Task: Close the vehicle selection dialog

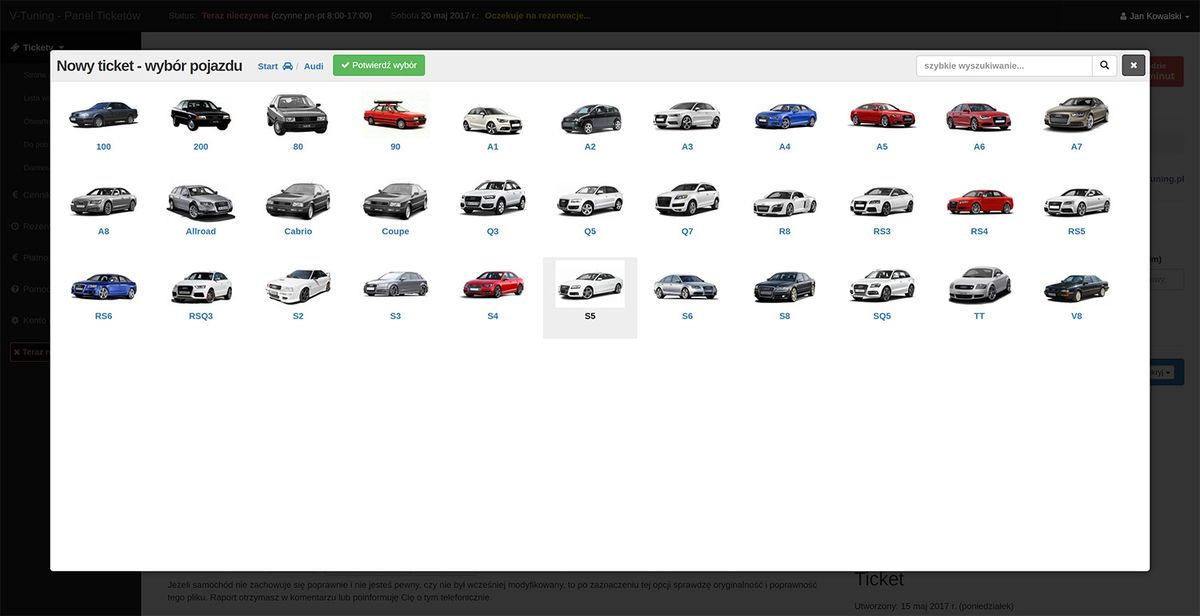Action: pyautogui.click(x=1133, y=66)
